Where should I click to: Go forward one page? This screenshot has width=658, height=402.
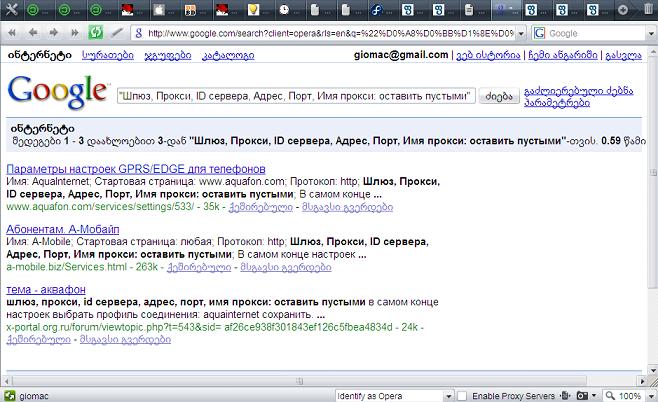point(54,33)
